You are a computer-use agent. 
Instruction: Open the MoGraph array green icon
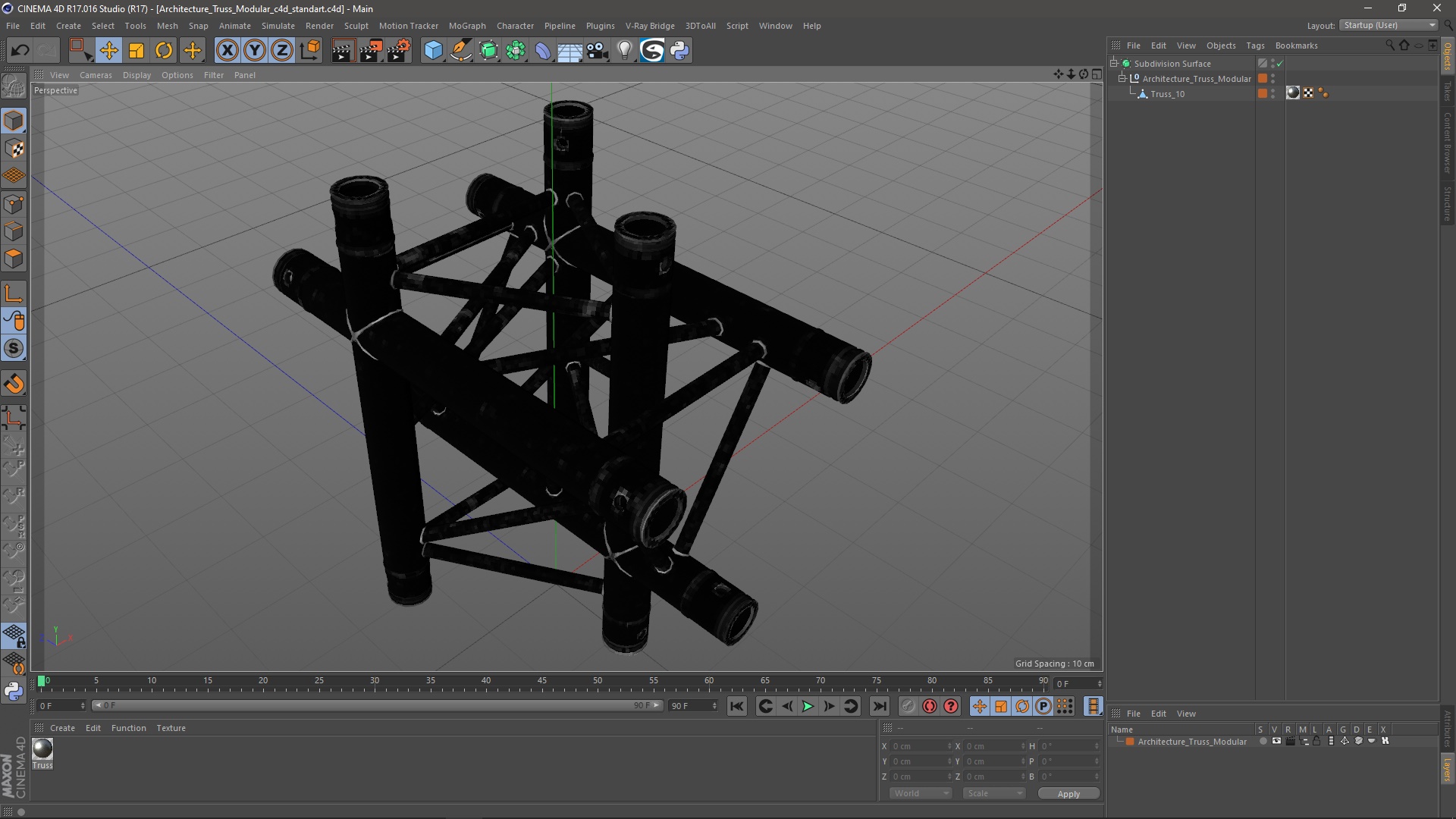[x=516, y=50]
